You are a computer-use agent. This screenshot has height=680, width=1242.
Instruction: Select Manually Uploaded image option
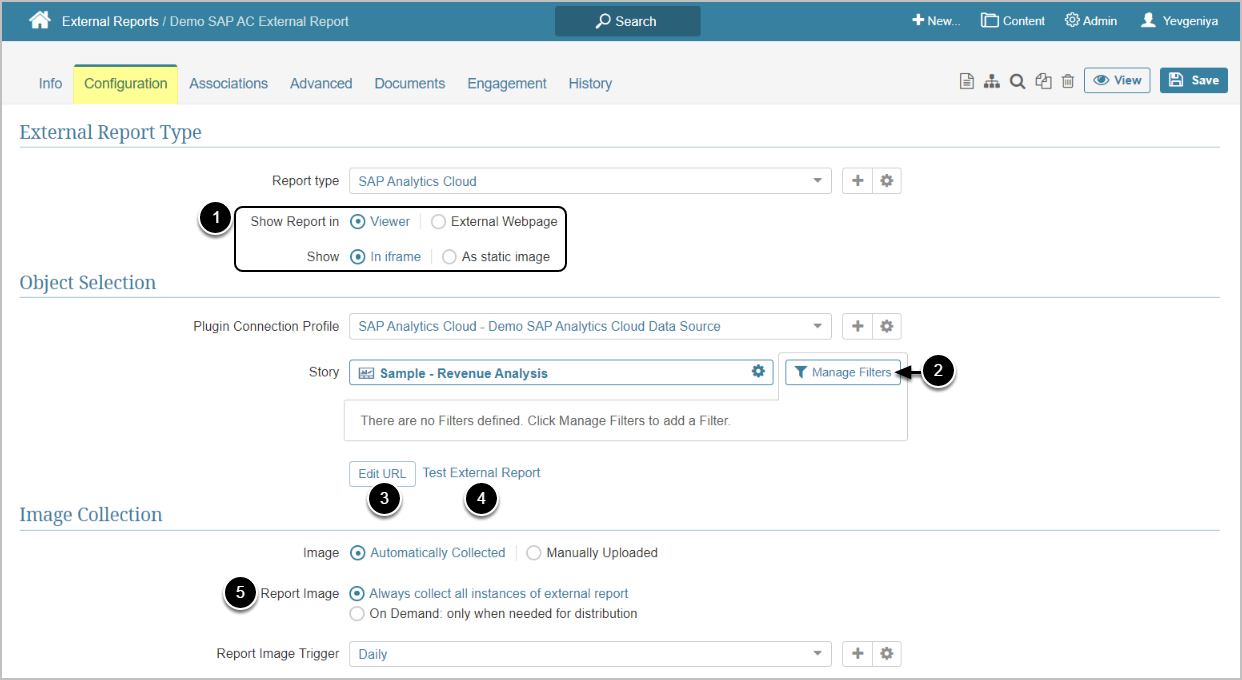pyautogui.click(x=533, y=552)
